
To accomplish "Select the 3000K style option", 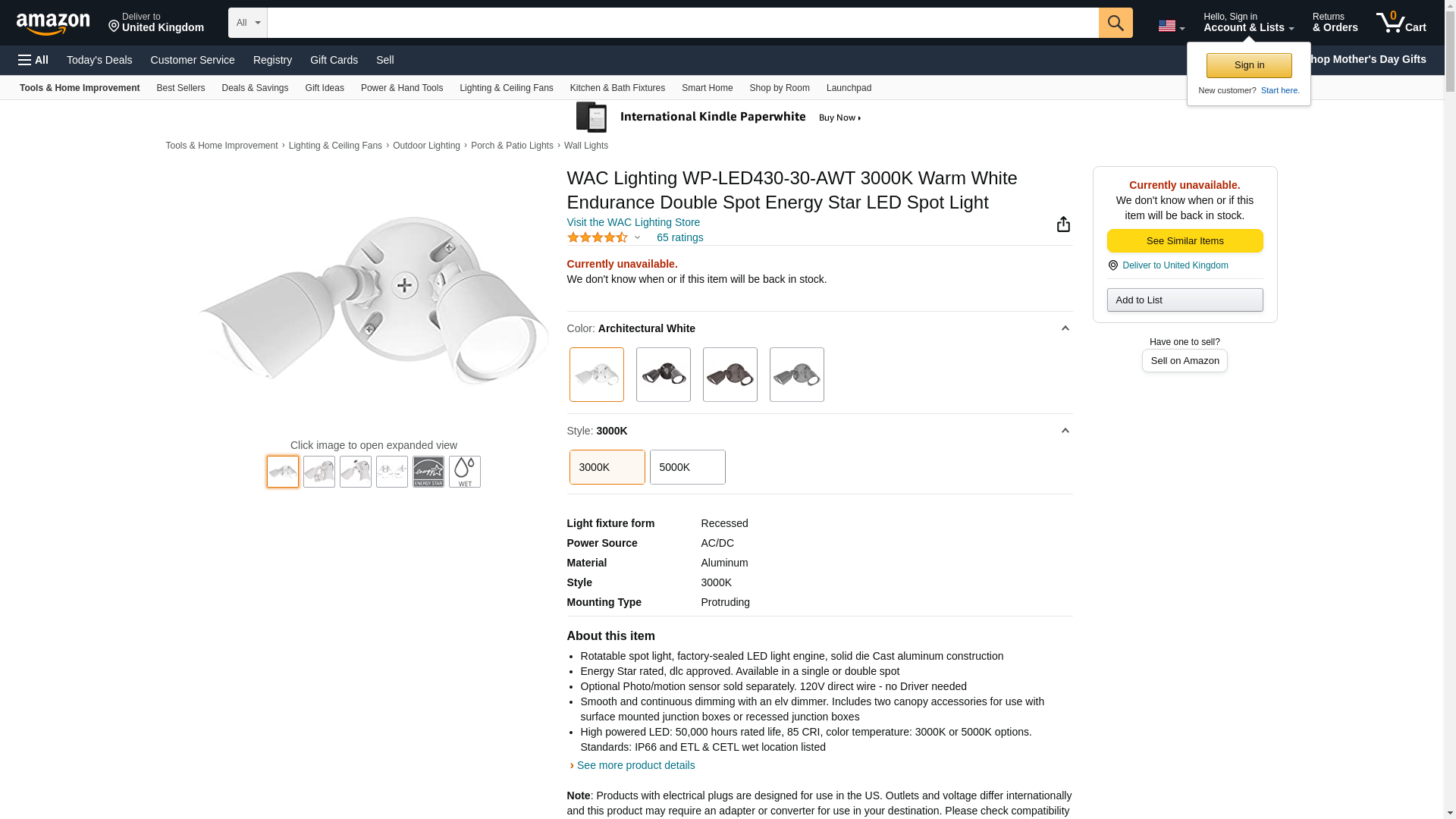I will pos(607,467).
